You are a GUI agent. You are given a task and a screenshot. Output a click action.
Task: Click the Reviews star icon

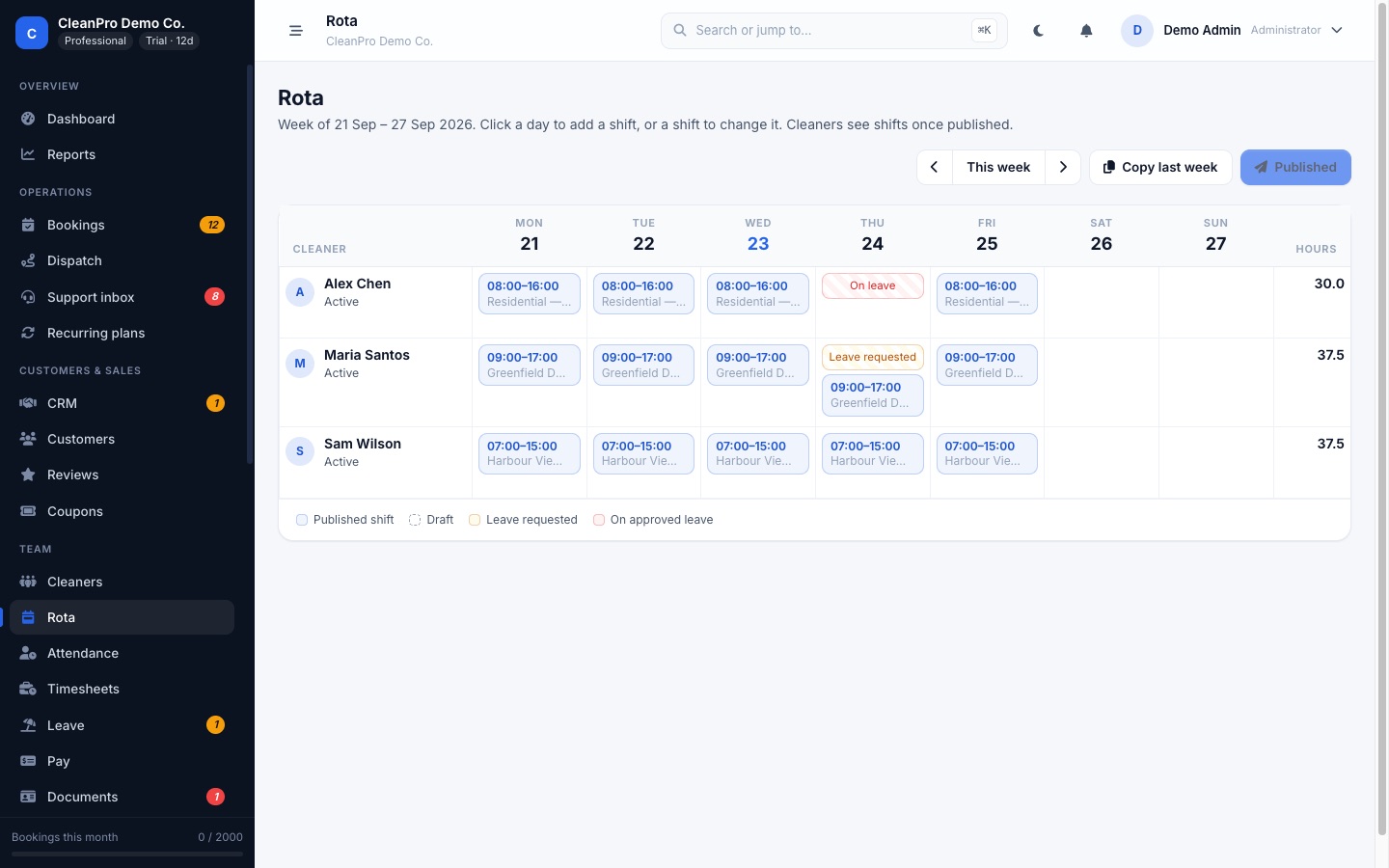pos(28,475)
